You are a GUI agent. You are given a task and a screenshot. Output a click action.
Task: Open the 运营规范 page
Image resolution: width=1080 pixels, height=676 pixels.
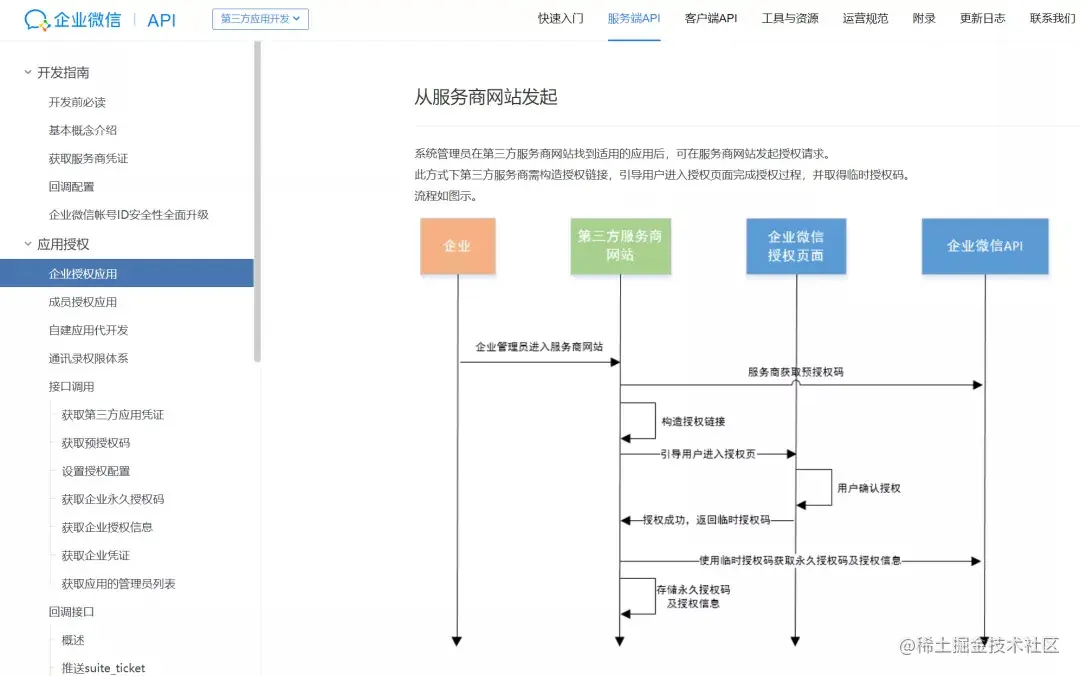[864, 17]
